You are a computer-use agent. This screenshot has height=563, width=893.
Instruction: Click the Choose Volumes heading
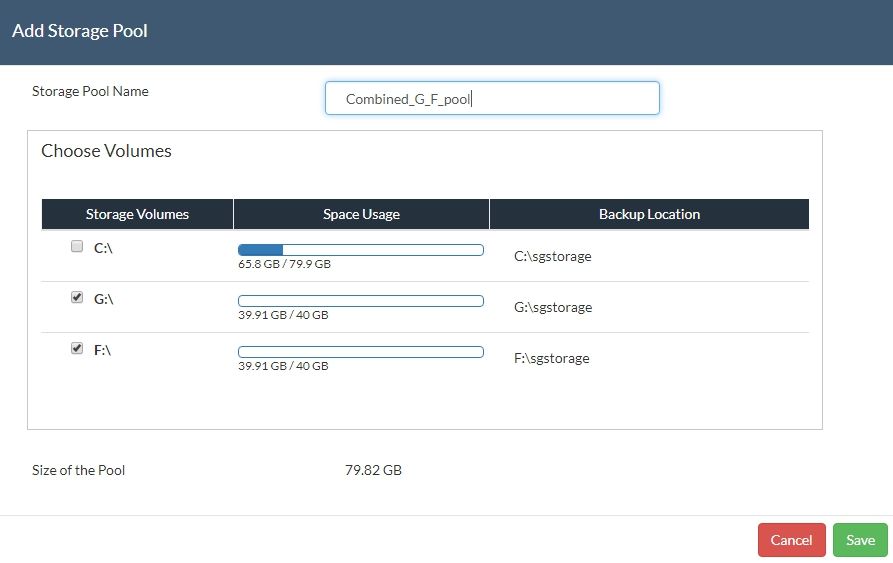tap(106, 151)
